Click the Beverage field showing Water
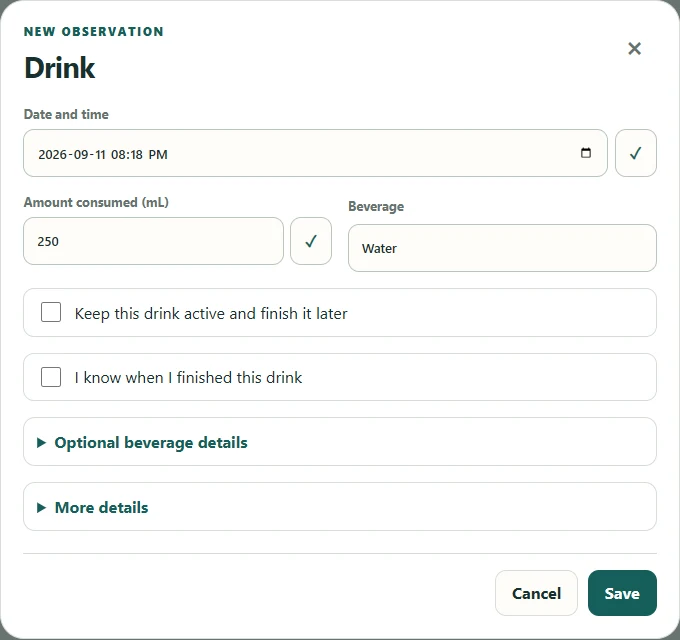The width and height of the screenshot is (680, 640). click(x=502, y=248)
